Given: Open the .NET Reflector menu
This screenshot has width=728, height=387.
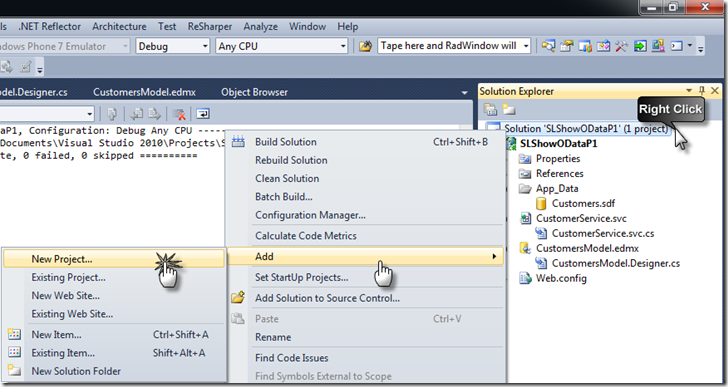Looking at the screenshot, I should point(49,26).
